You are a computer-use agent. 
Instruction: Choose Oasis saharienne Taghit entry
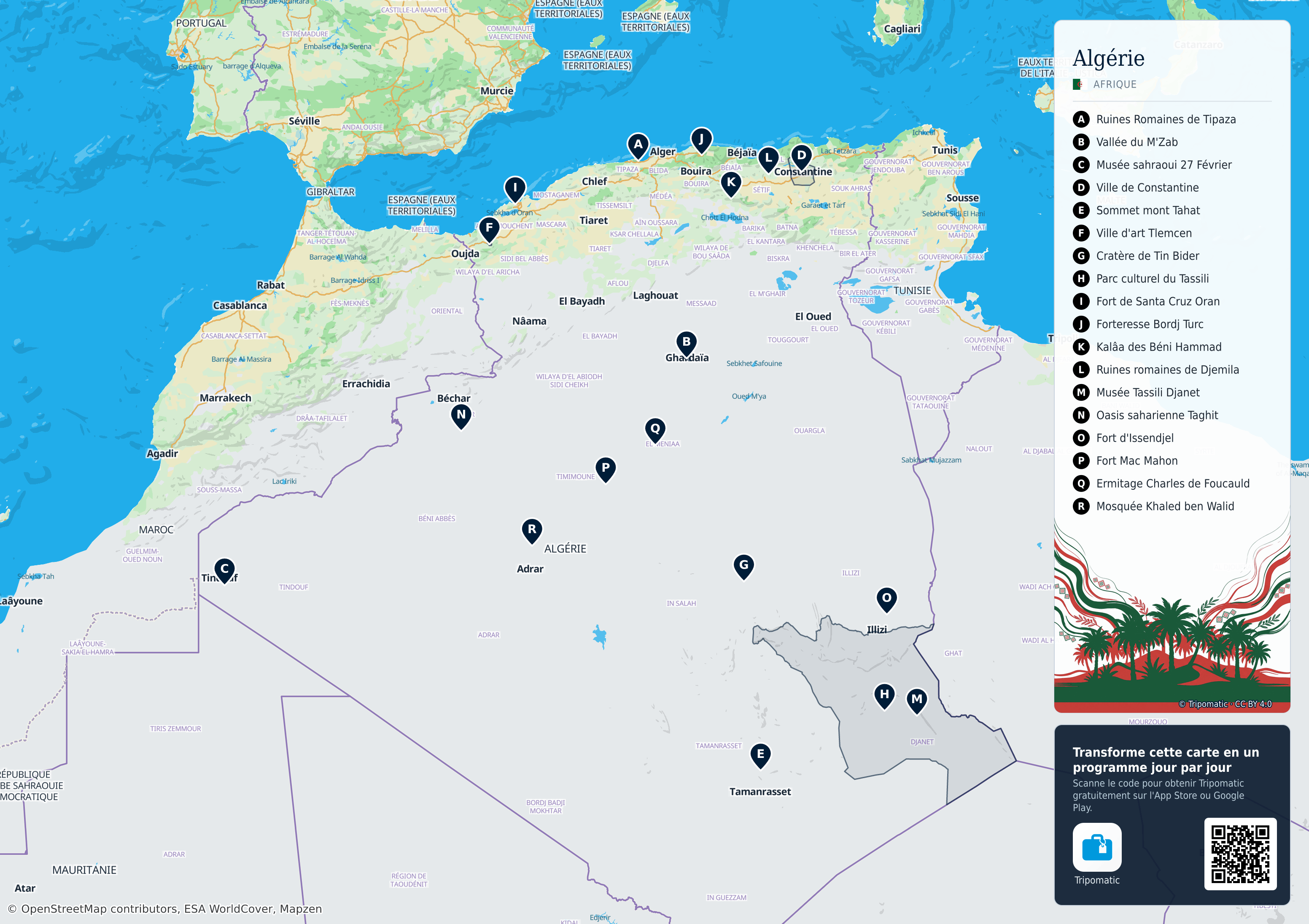(1146, 416)
